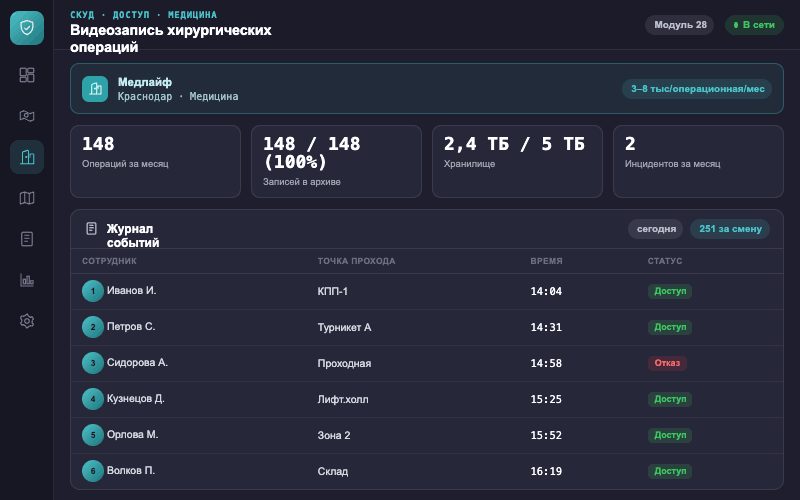The height and width of the screenshot is (500, 800).
Task: Click the Доступ badge for Петров С.
Action: 670,327
